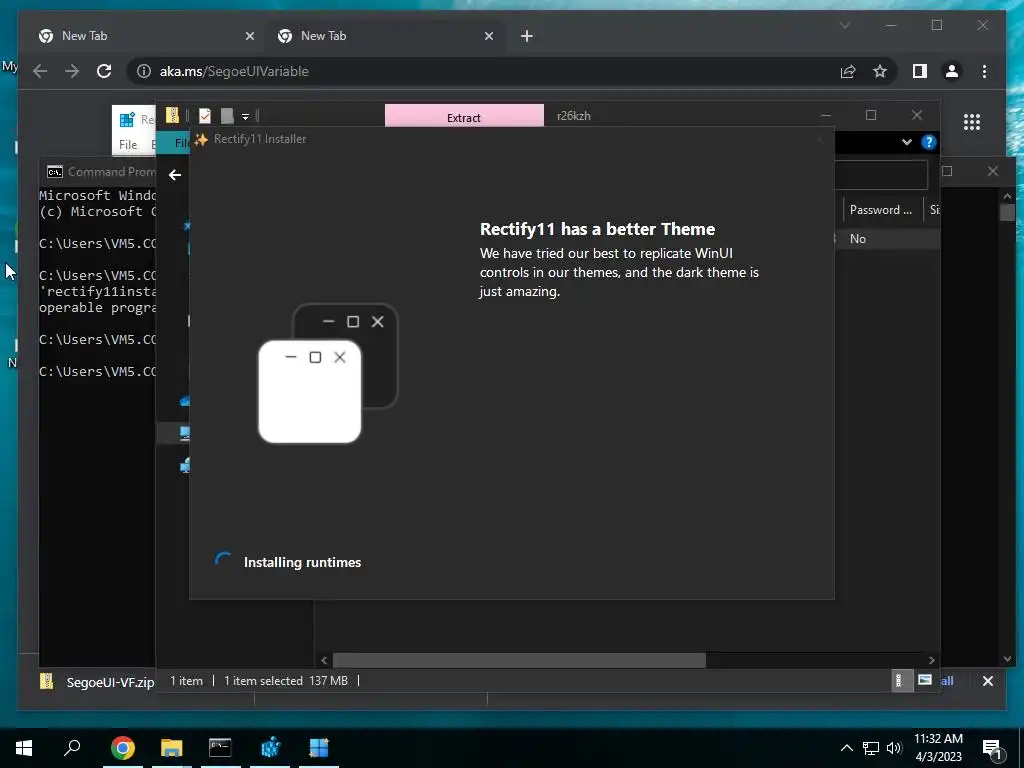
Task: Click the 'Installing runtimes' status text
Action: click(302, 562)
